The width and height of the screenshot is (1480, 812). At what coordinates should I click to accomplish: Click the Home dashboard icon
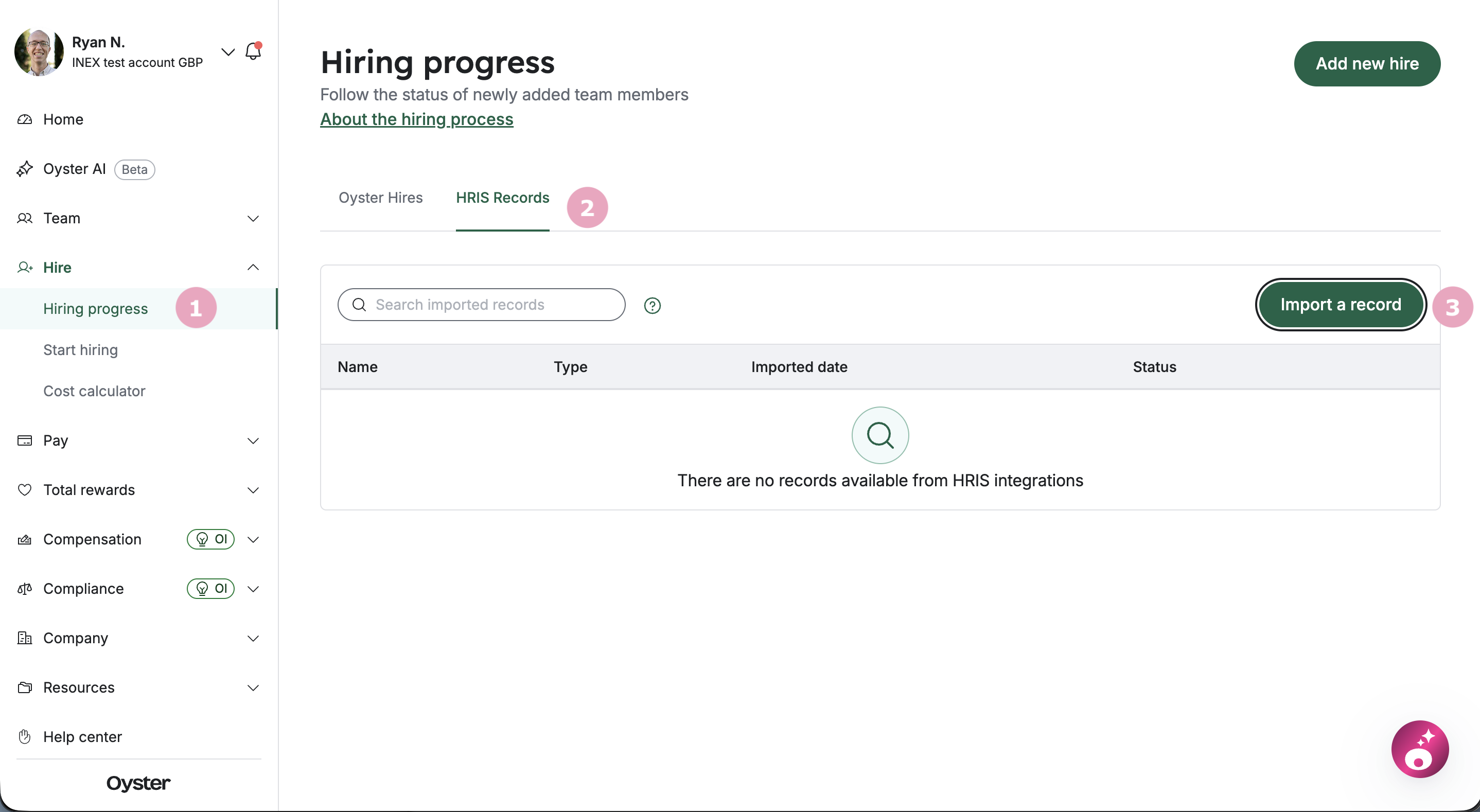[25, 119]
